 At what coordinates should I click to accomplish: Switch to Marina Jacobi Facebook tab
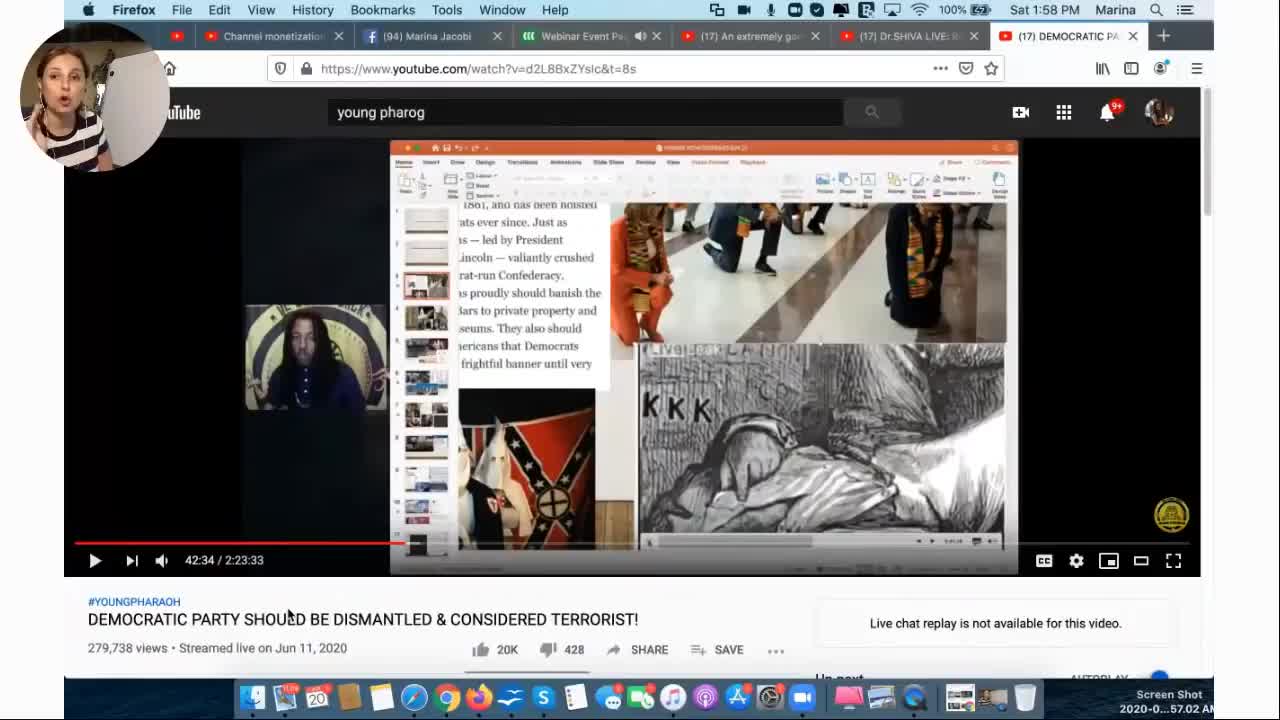(x=426, y=36)
